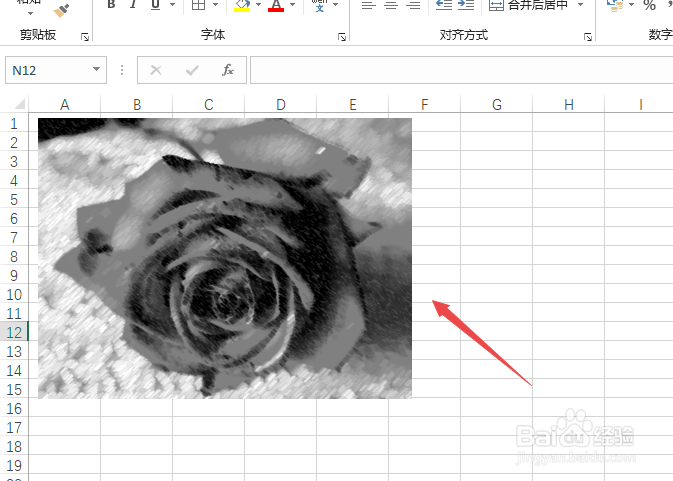Decrease indent
Viewport: 673px width, 481px height.
pyautogui.click(x=444, y=5)
